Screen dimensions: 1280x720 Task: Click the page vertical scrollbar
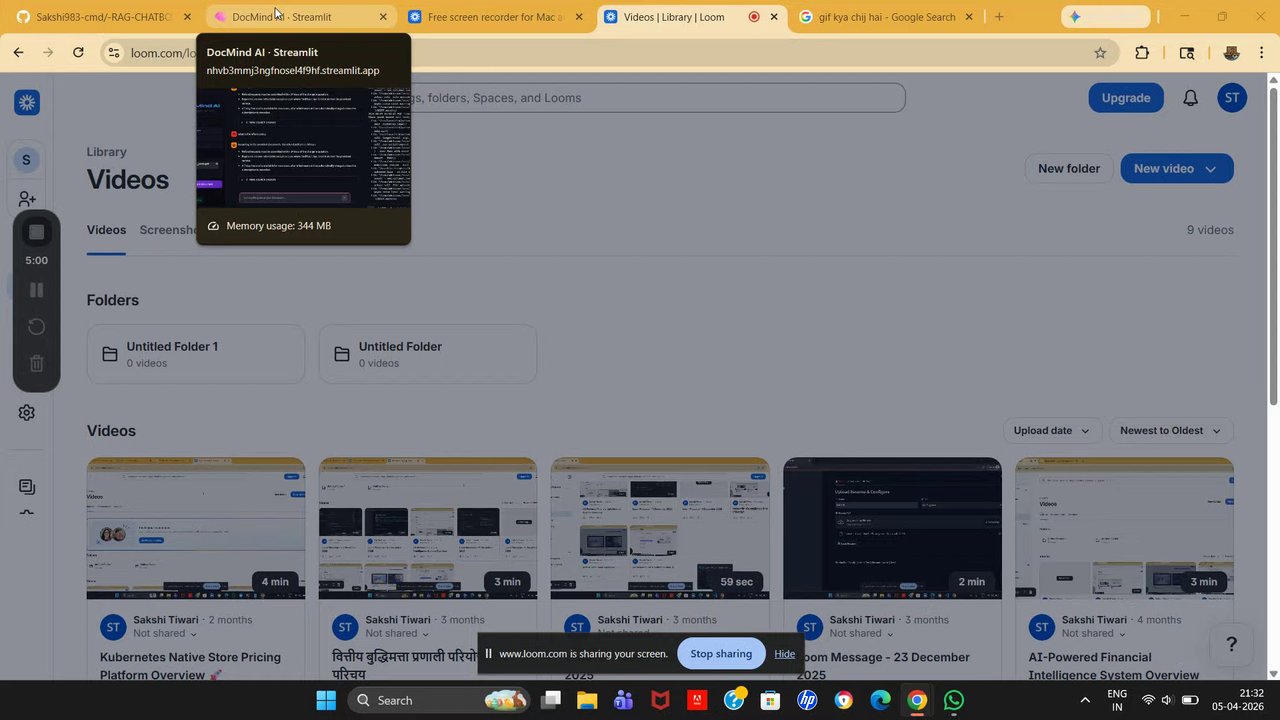(1273, 248)
